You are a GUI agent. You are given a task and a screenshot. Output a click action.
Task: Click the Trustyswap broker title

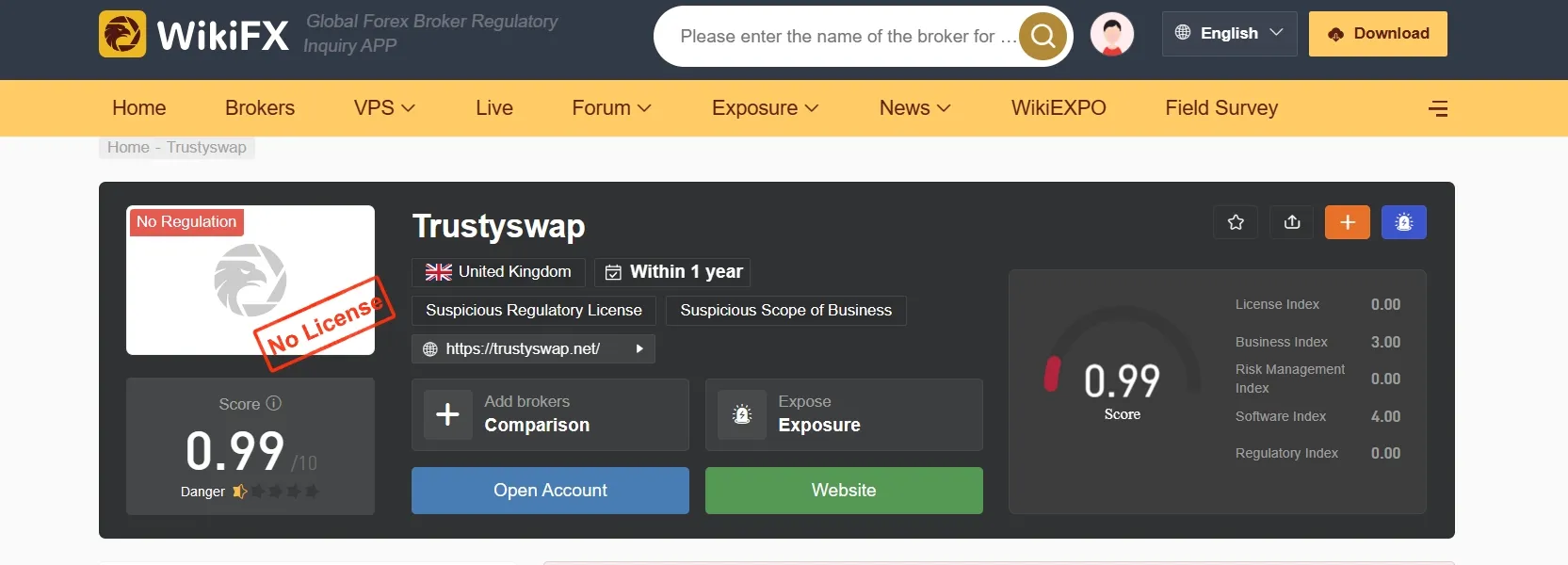pos(498,226)
